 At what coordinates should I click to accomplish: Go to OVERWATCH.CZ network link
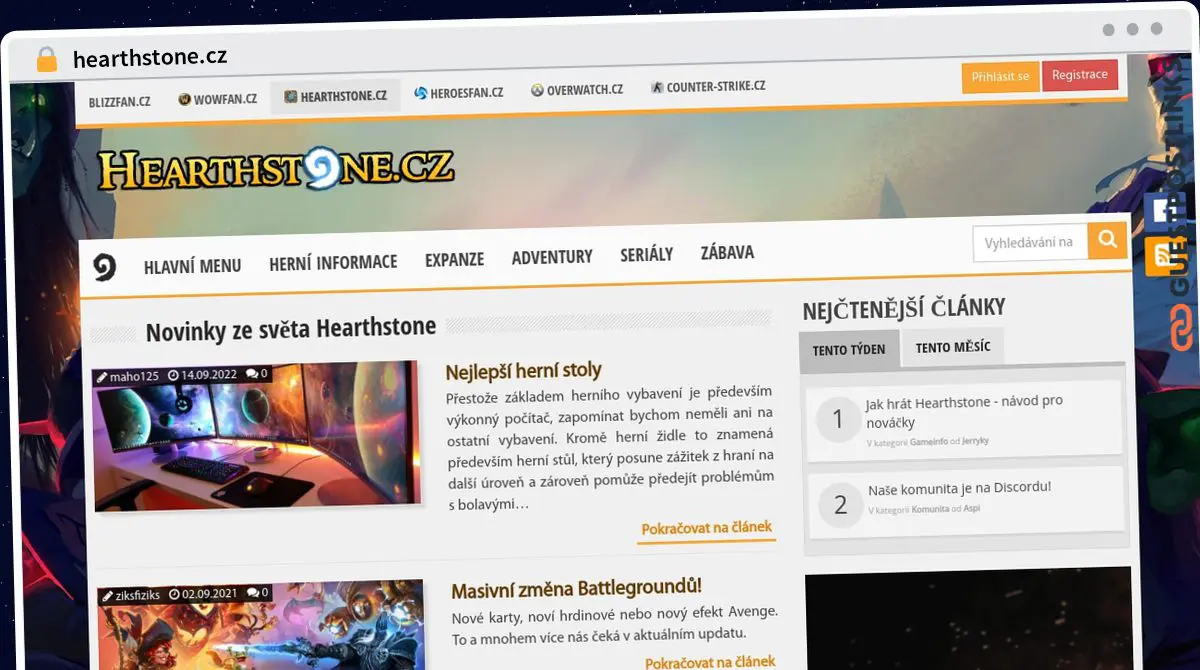pyautogui.click(x=577, y=90)
